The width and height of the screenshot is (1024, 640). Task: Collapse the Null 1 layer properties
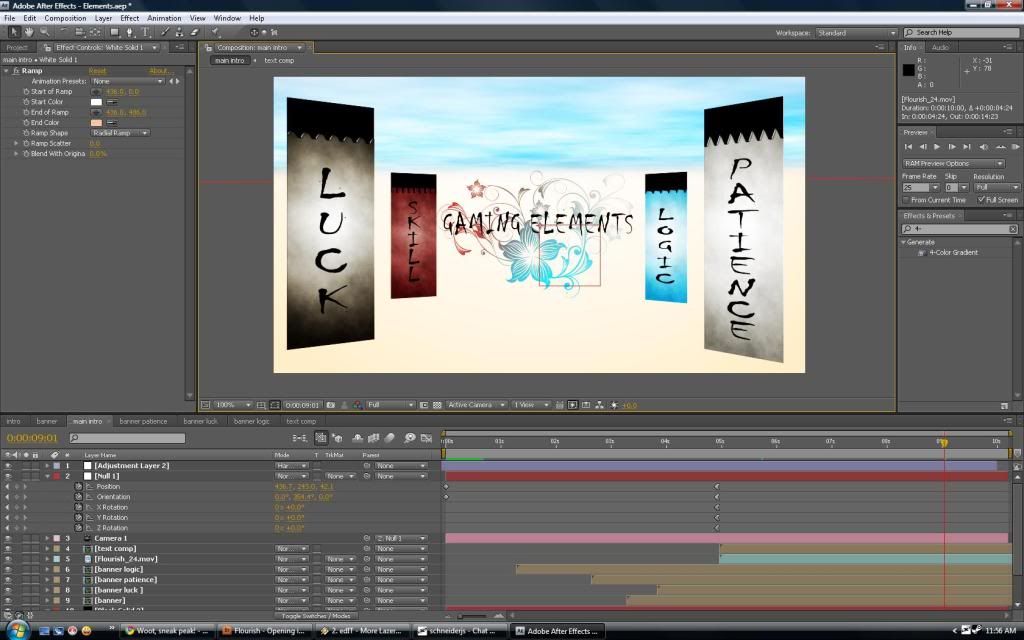[46, 476]
